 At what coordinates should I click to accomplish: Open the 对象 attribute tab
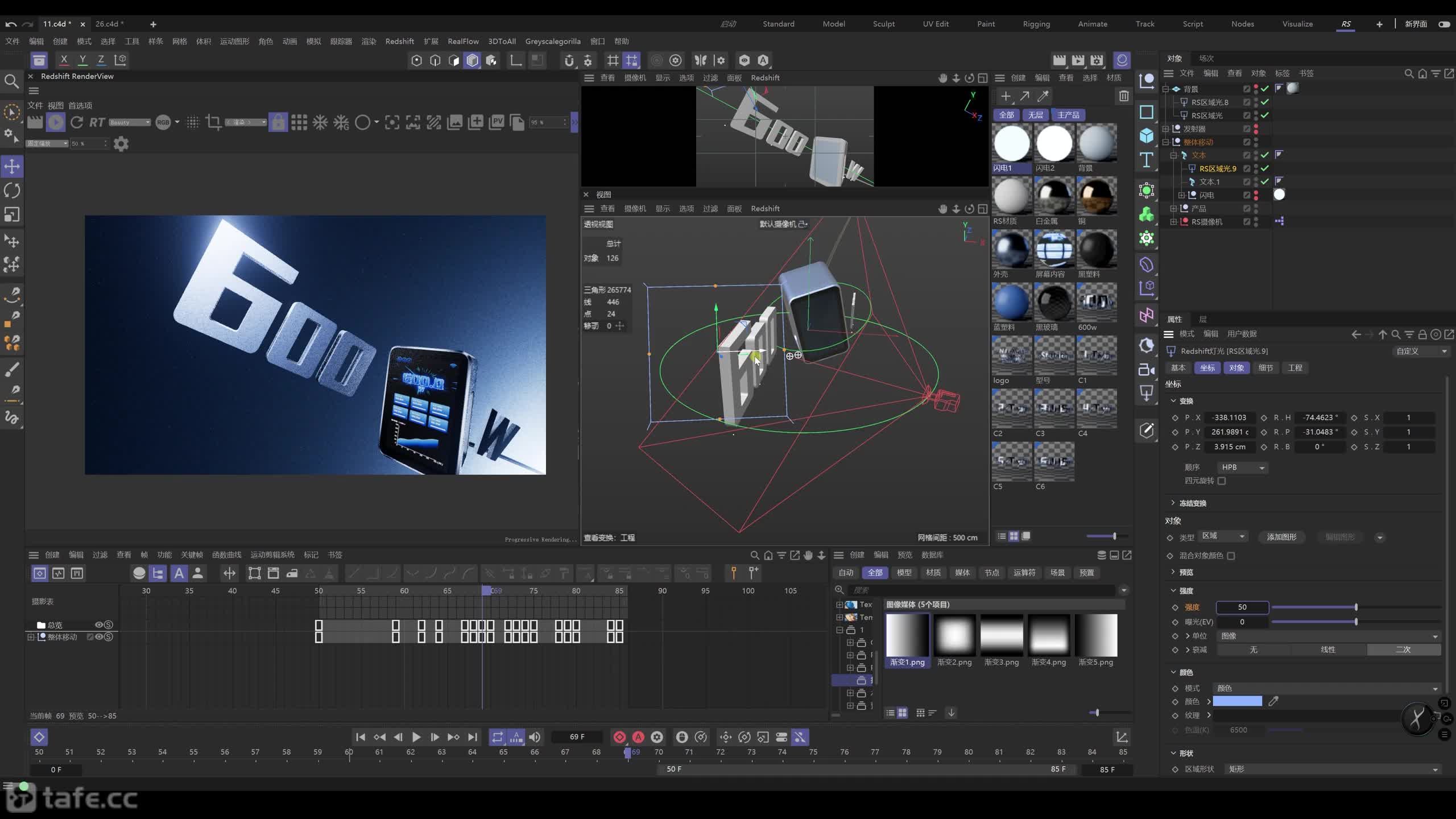click(x=1236, y=368)
